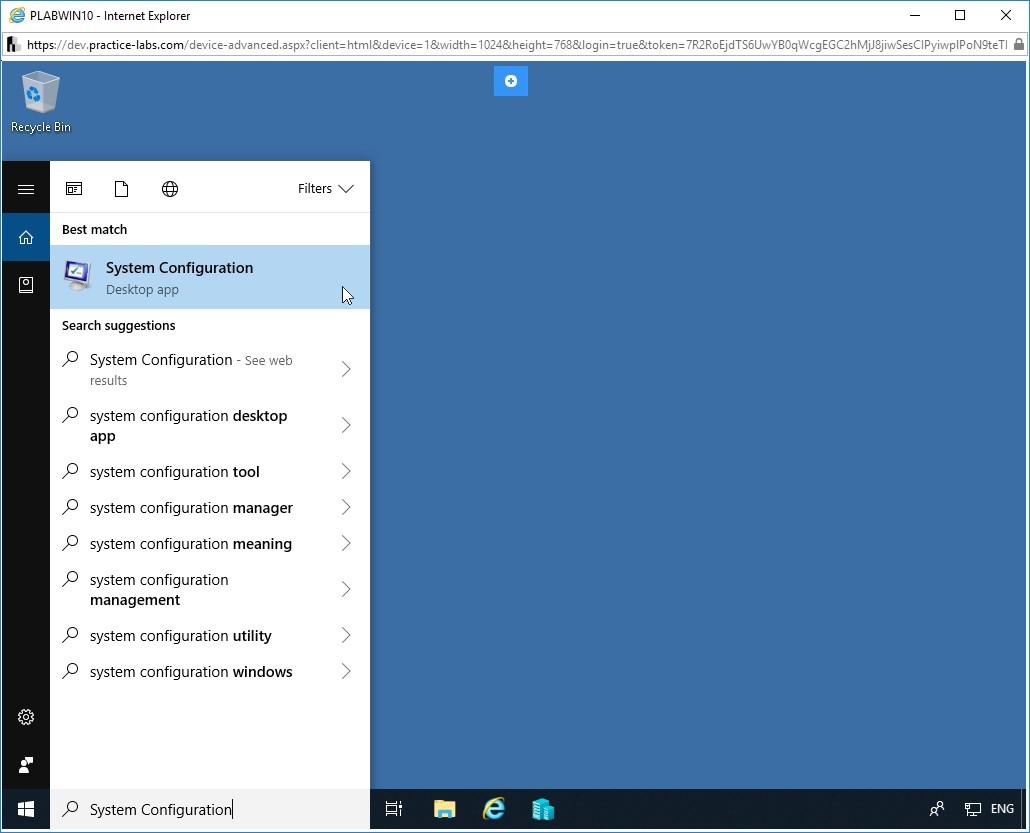
Task: Click the lock icon in address bar
Action: [1018, 45]
